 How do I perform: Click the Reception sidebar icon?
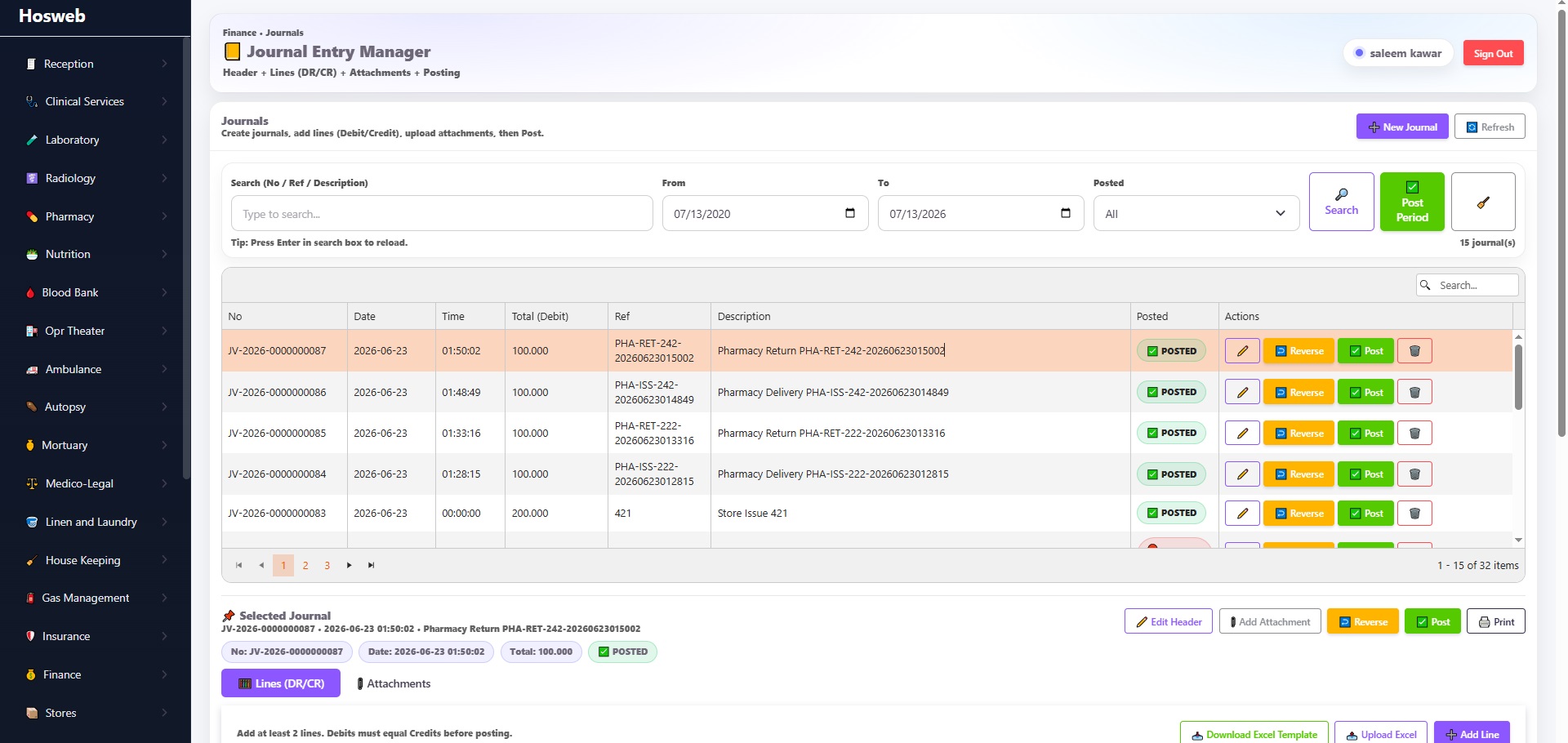pyautogui.click(x=31, y=64)
